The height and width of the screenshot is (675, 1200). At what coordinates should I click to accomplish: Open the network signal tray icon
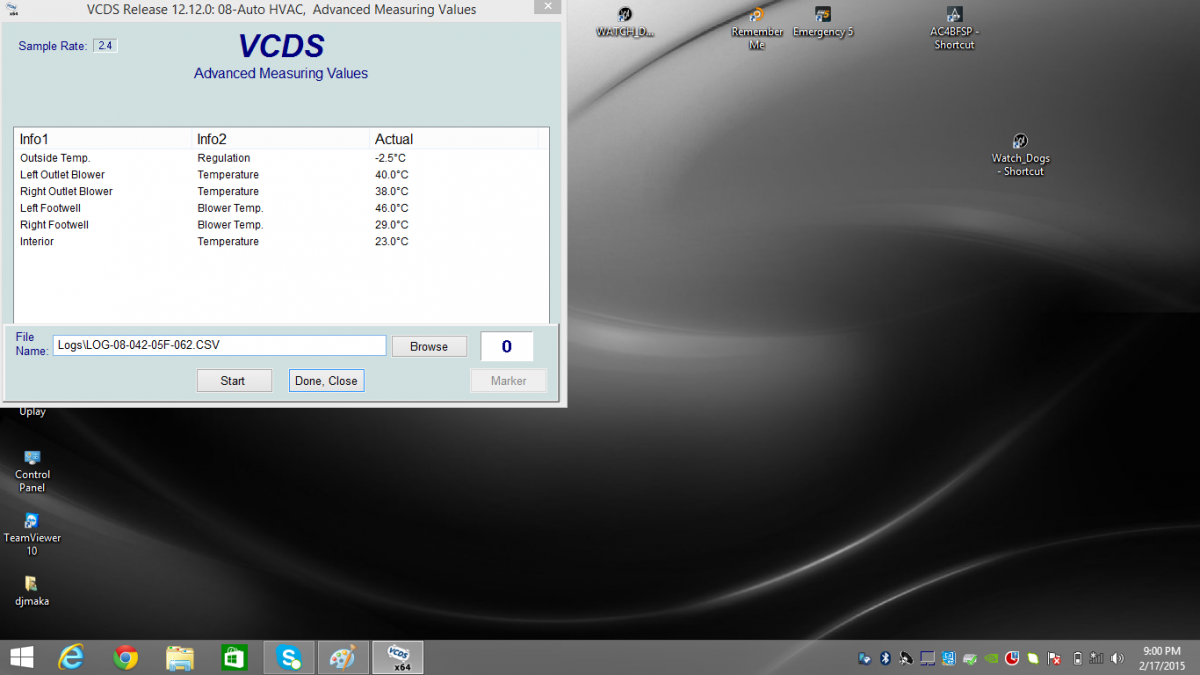click(x=1098, y=658)
